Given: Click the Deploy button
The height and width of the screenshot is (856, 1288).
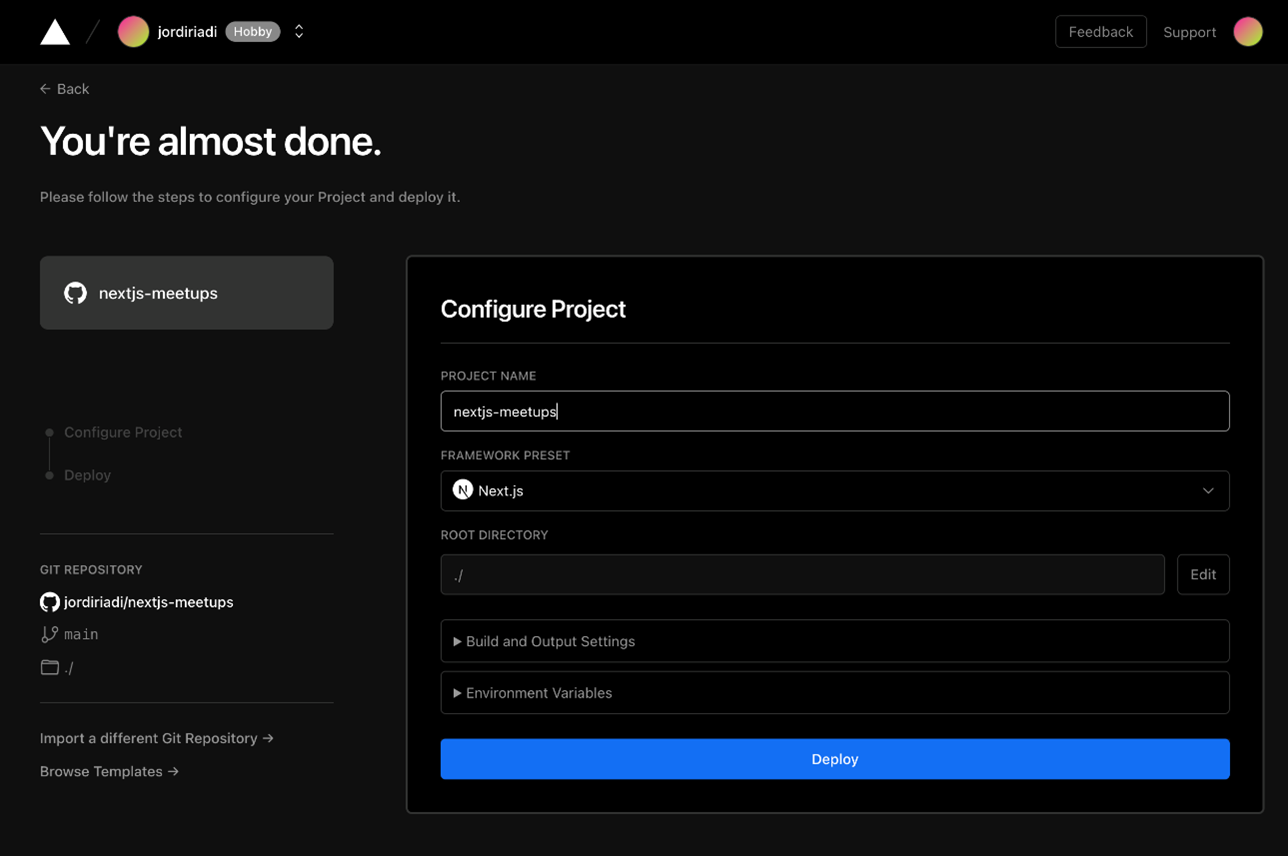Looking at the screenshot, I should pyautogui.click(x=835, y=759).
